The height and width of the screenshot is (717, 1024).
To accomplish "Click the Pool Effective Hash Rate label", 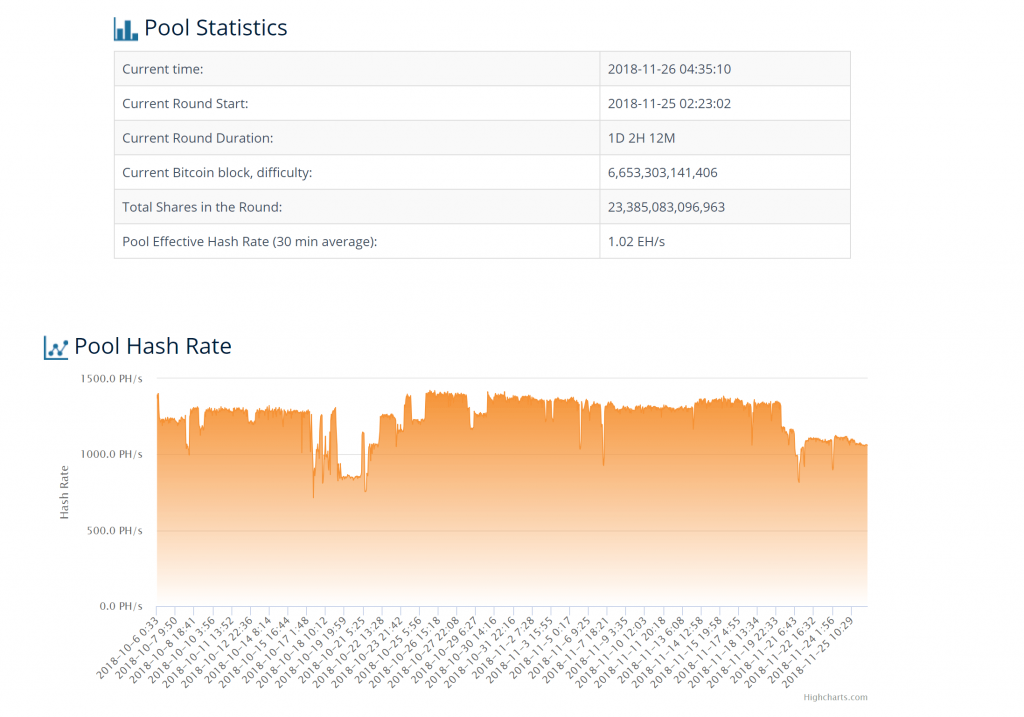I will click(x=249, y=241).
